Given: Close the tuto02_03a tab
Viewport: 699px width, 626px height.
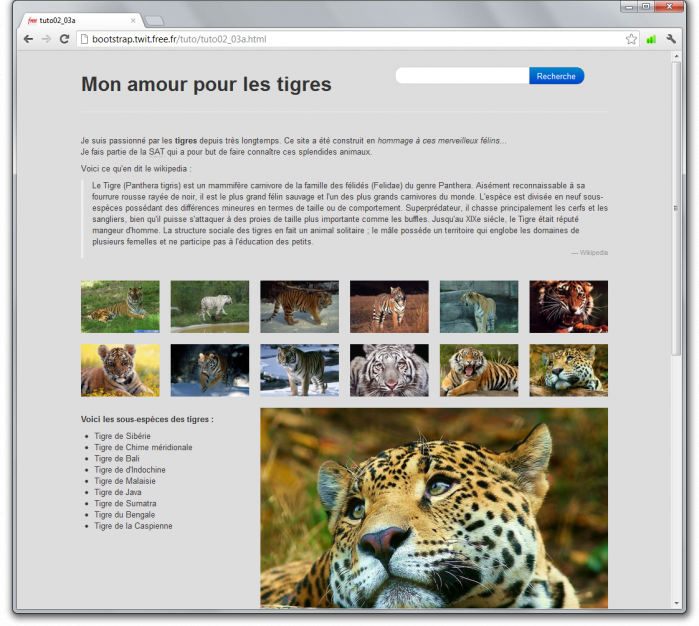Looking at the screenshot, I should tap(133, 21).
